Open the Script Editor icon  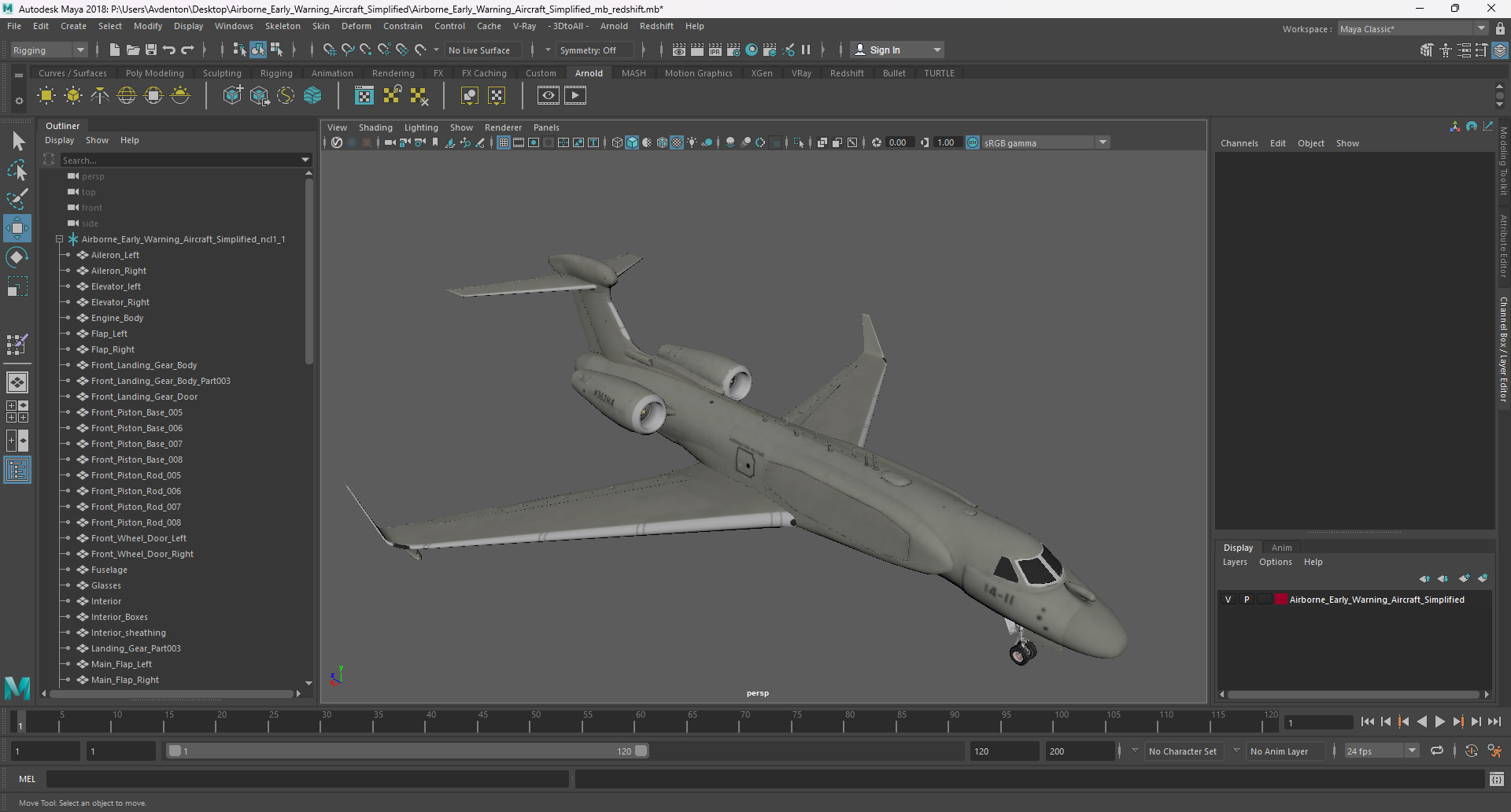tap(1497, 779)
